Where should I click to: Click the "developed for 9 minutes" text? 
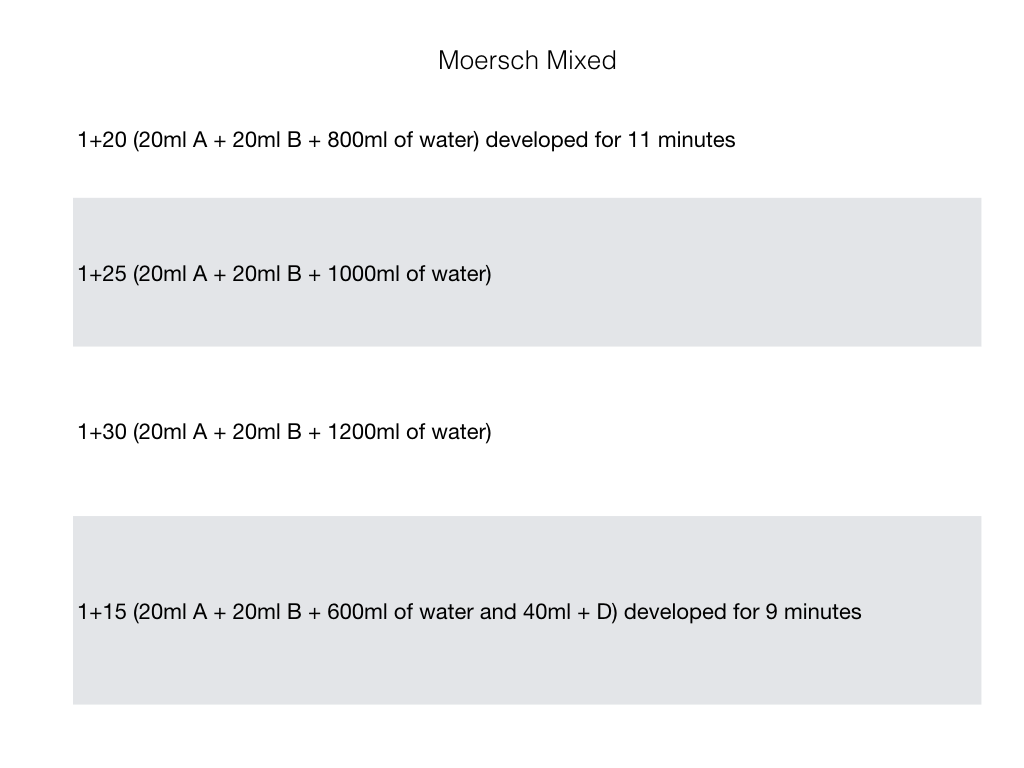pos(742,611)
